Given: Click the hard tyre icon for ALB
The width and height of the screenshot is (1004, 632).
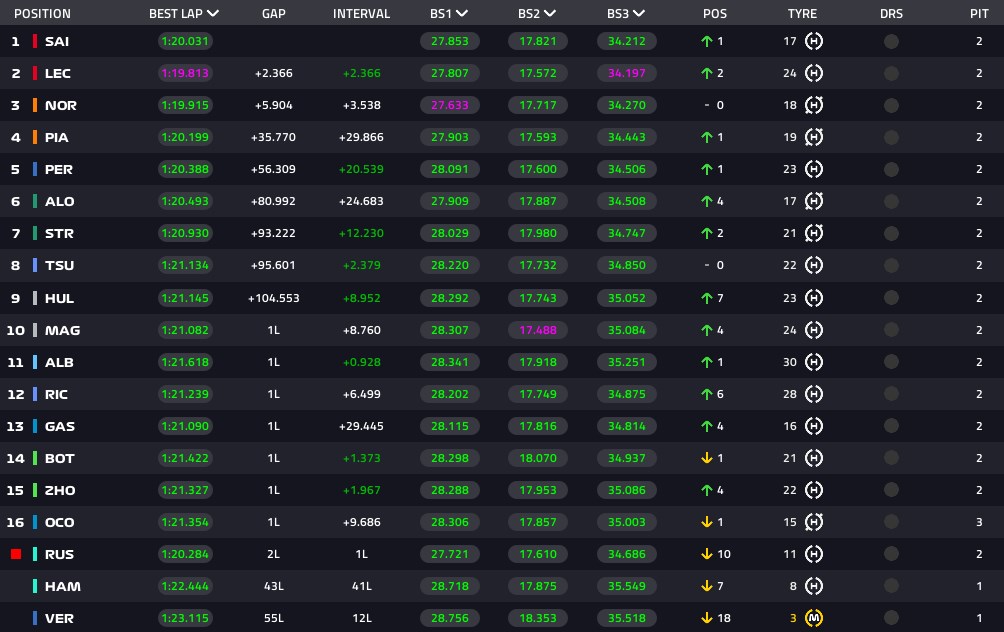Looking at the screenshot, I should (x=813, y=362).
